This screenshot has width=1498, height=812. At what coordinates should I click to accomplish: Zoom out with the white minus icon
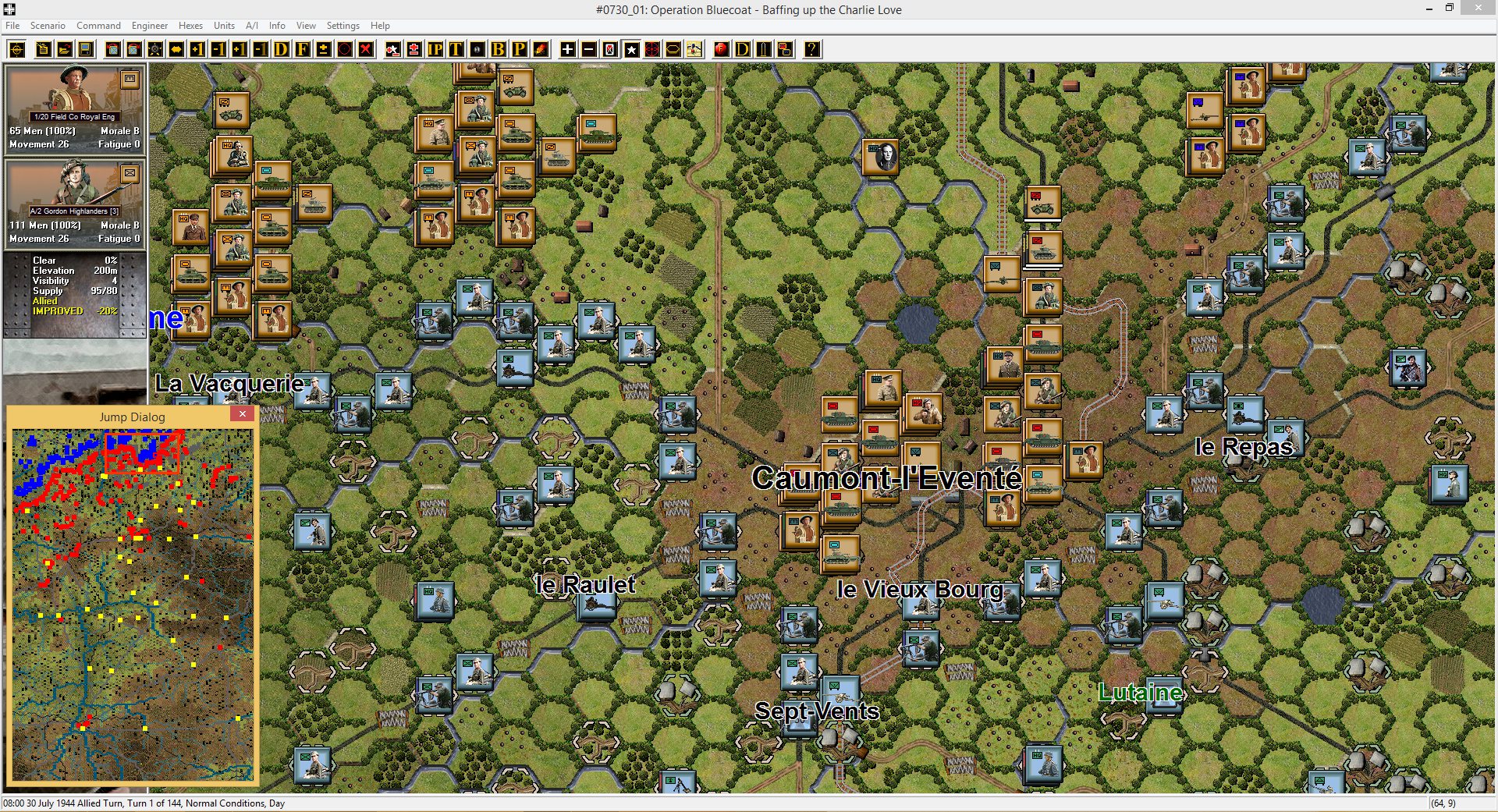coord(588,50)
